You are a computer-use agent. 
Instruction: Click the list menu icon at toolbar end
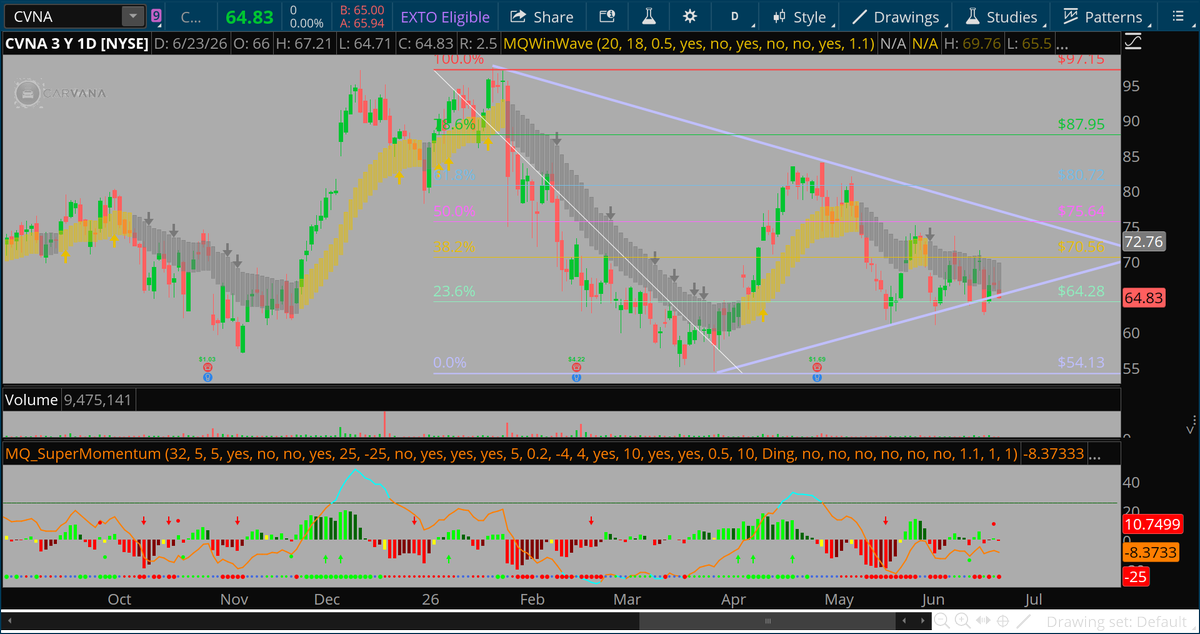click(1176, 17)
